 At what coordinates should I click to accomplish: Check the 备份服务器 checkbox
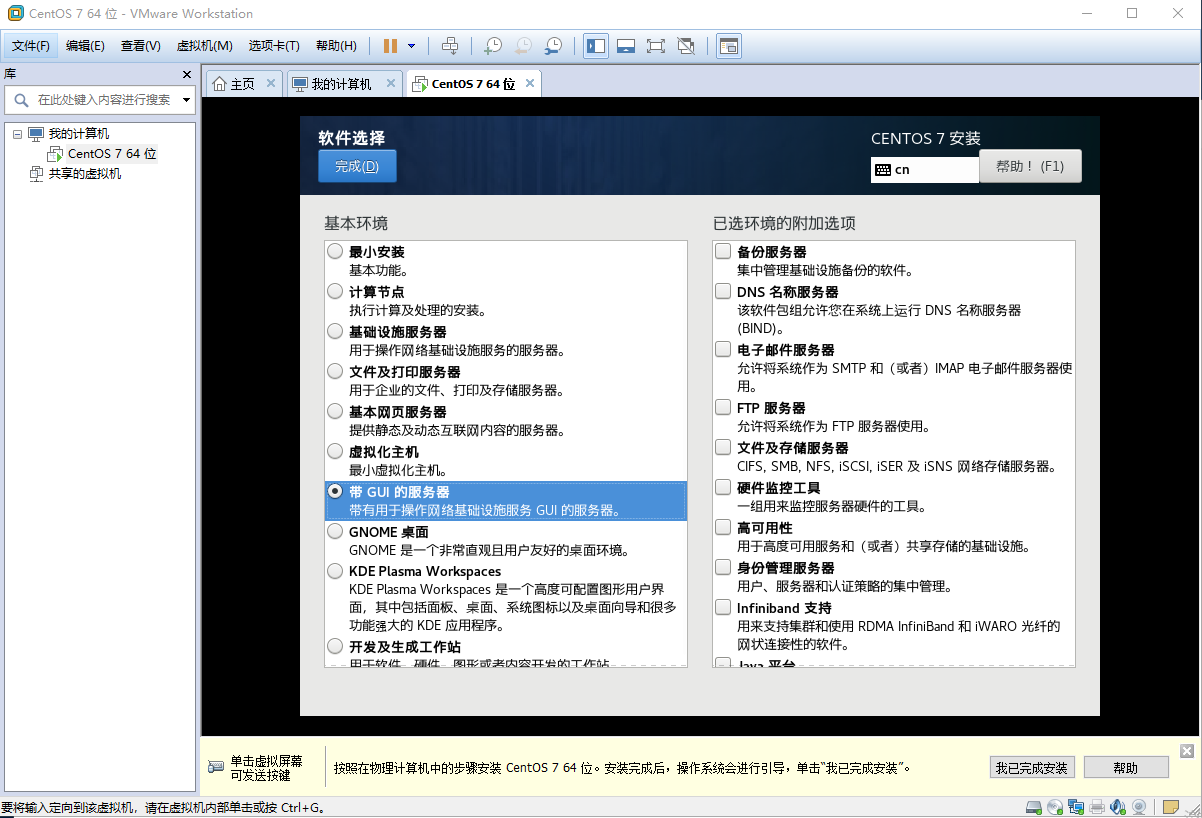pyautogui.click(x=723, y=252)
